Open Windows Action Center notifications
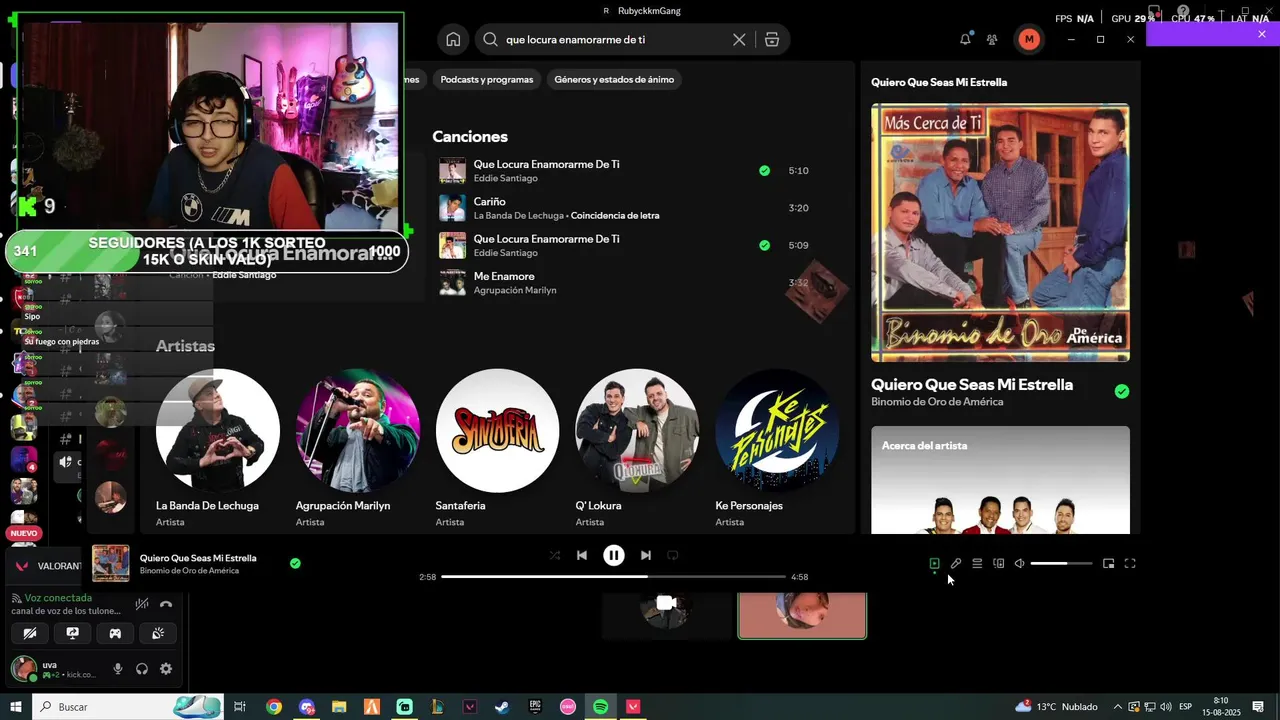Viewport: 1280px width, 720px height. point(1258,707)
